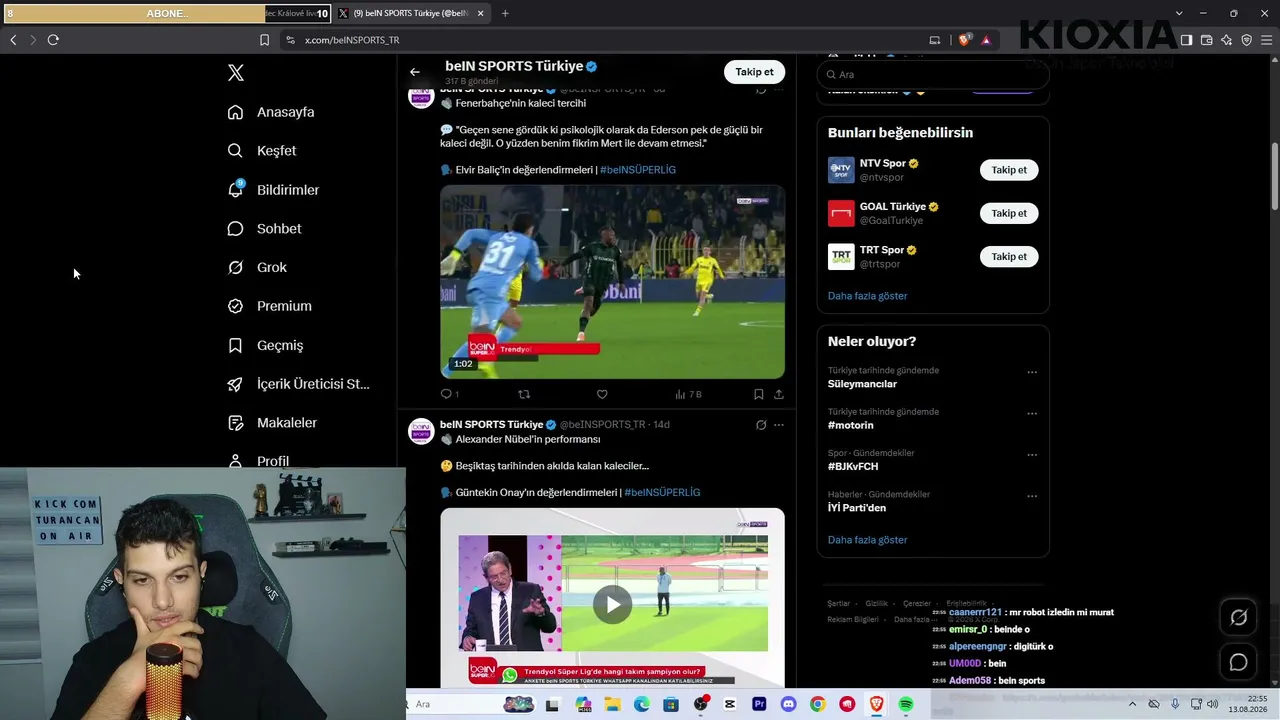Open Brave Wallet icon
Image resolution: width=1280 pixels, height=720 pixels.
1206,40
